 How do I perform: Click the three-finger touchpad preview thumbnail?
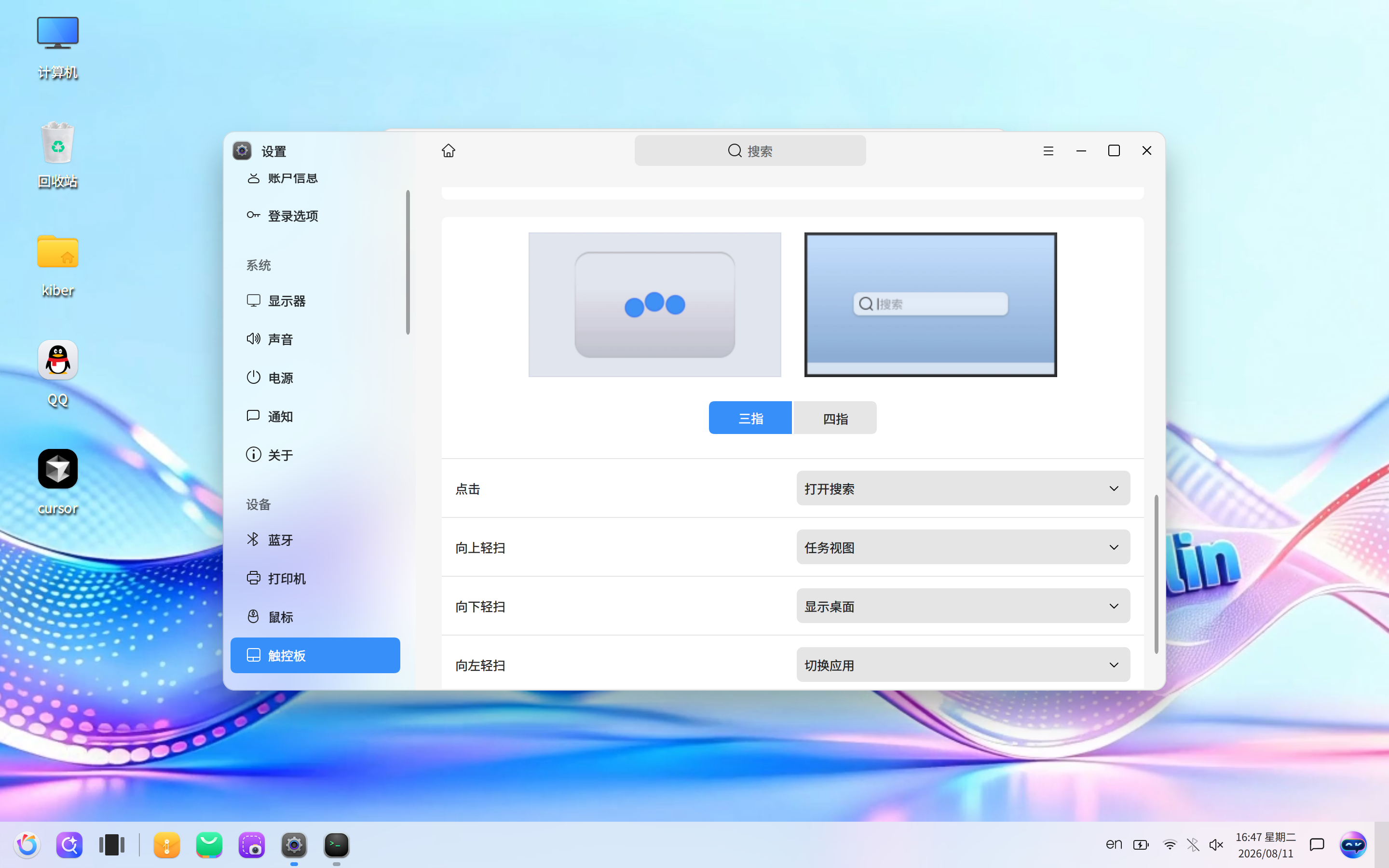(x=654, y=305)
